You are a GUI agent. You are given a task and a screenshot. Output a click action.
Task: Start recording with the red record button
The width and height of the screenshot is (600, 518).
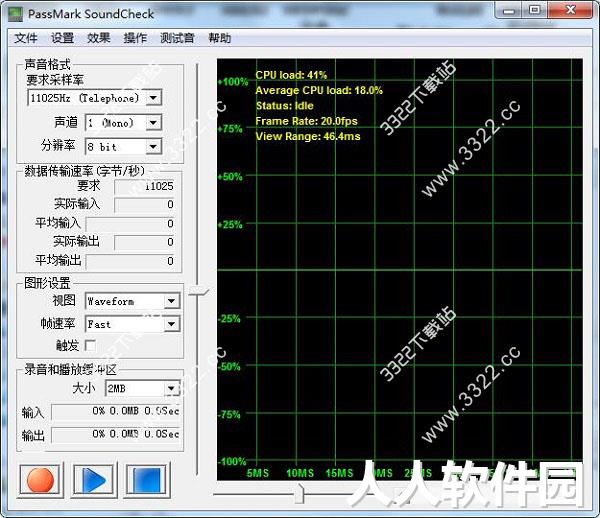pos(40,480)
